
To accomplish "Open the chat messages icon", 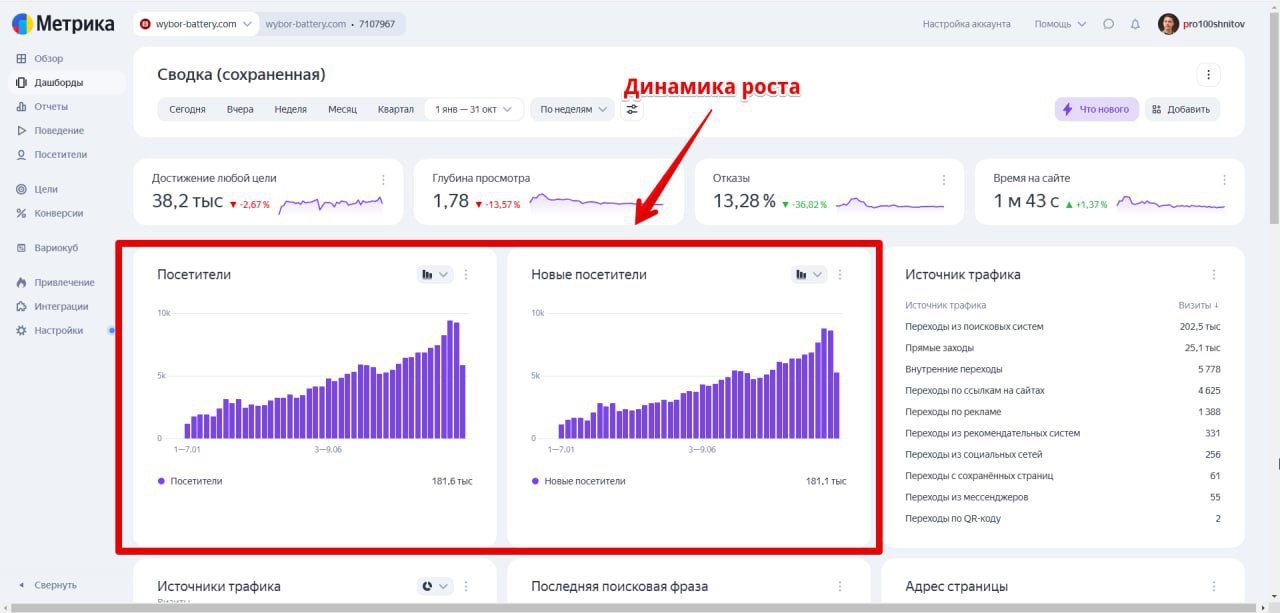I will point(1108,24).
